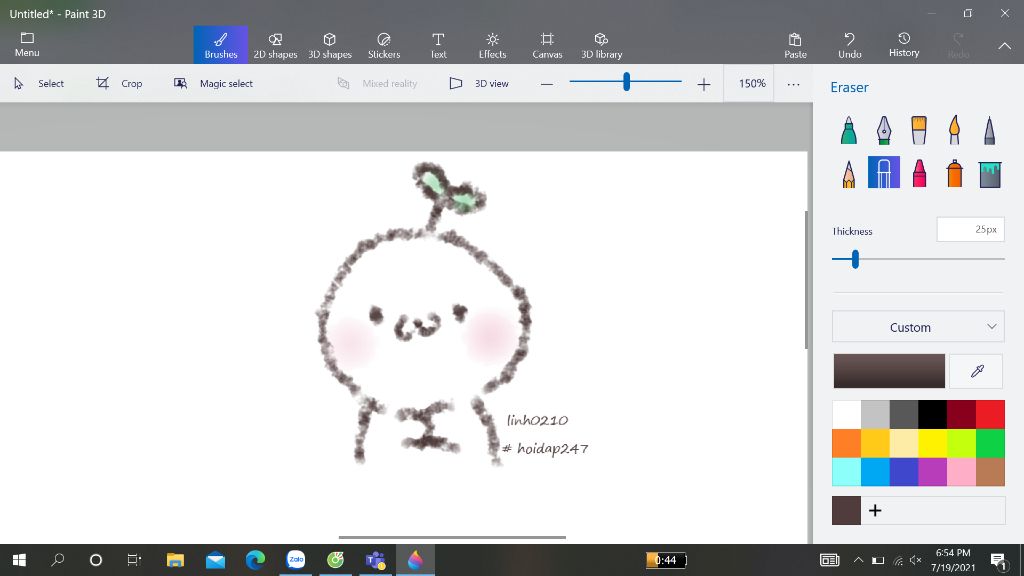Pick the green color swatch

point(991,443)
